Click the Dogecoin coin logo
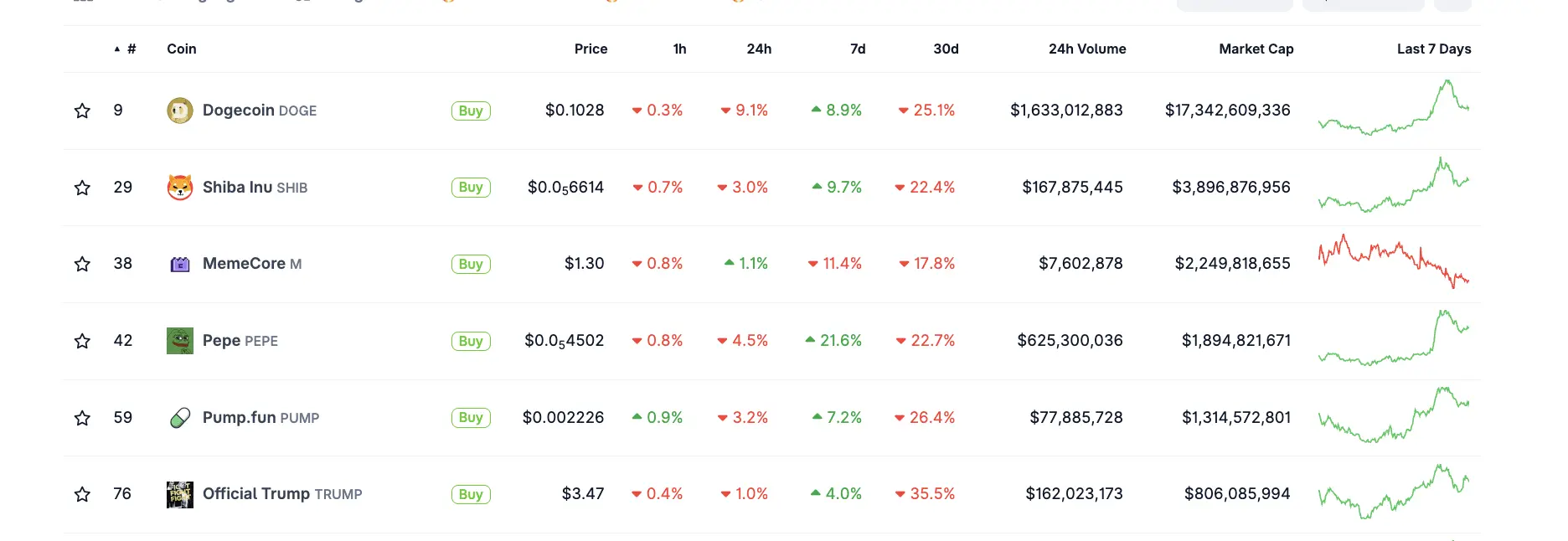 (x=179, y=111)
